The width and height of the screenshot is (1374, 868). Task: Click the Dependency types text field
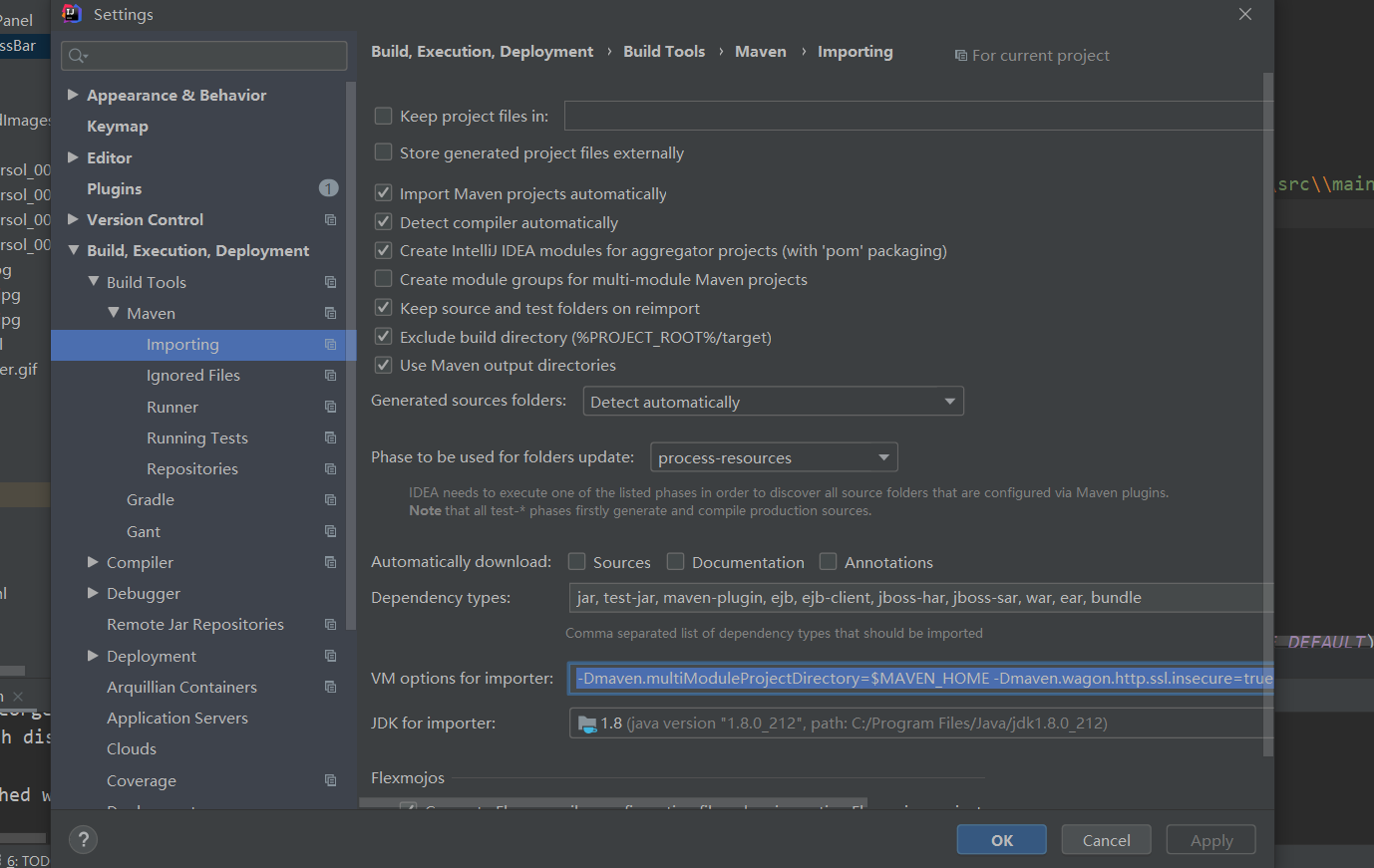[x=921, y=598]
